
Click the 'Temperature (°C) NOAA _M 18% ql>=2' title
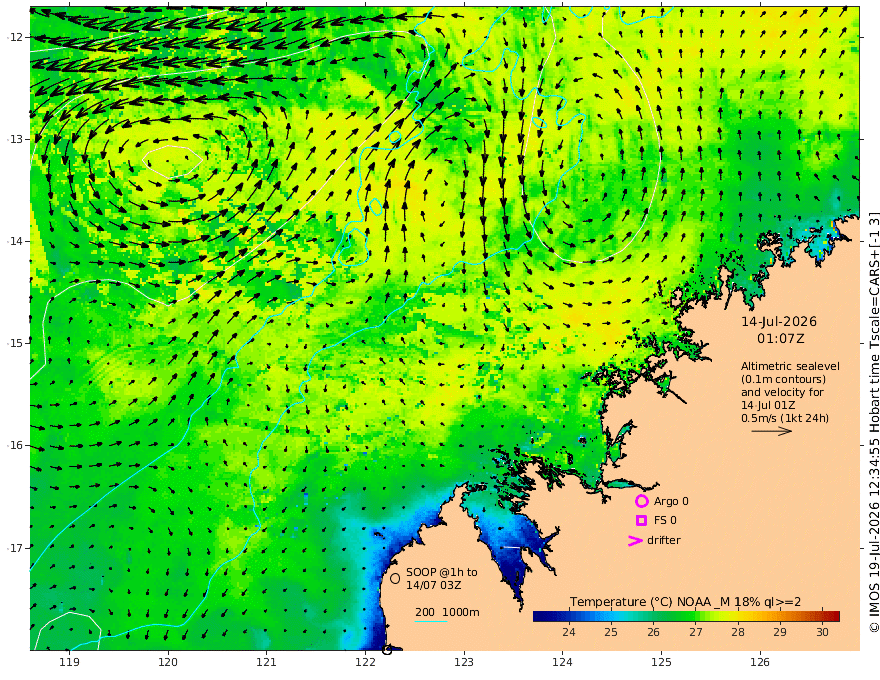point(685,601)
